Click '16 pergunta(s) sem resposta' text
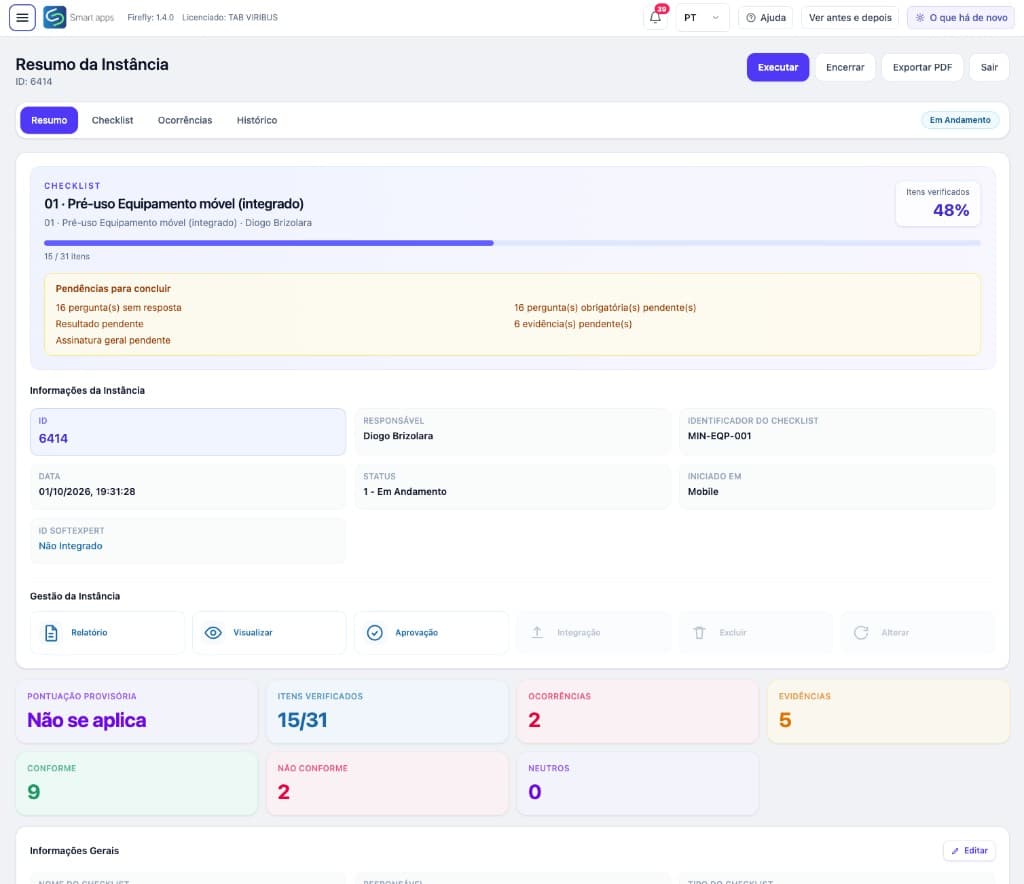1024x884 pixels. coord(118,308)
